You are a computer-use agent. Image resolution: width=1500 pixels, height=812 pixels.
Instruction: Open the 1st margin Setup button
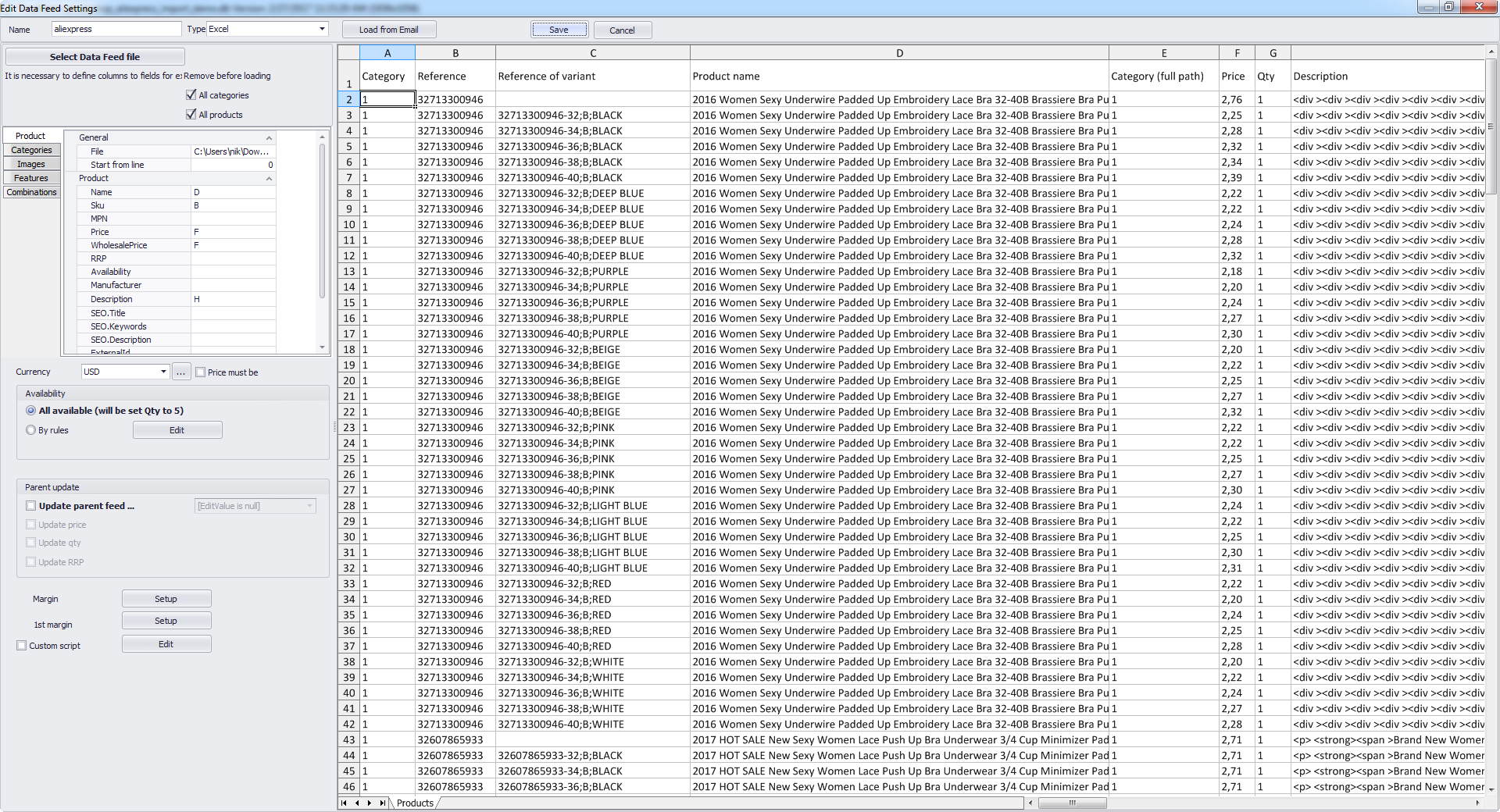click(x=166, y=621)
